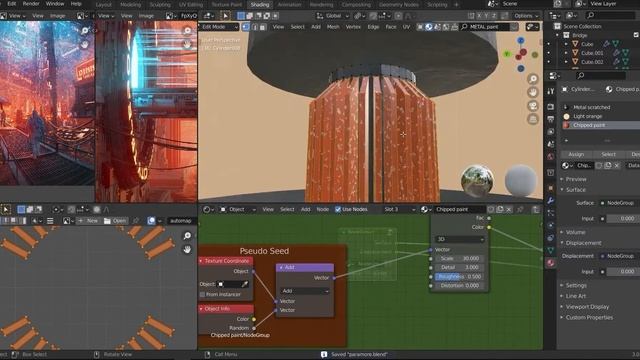Select the tweak cursor tool in viewport header

click(225, 16)
